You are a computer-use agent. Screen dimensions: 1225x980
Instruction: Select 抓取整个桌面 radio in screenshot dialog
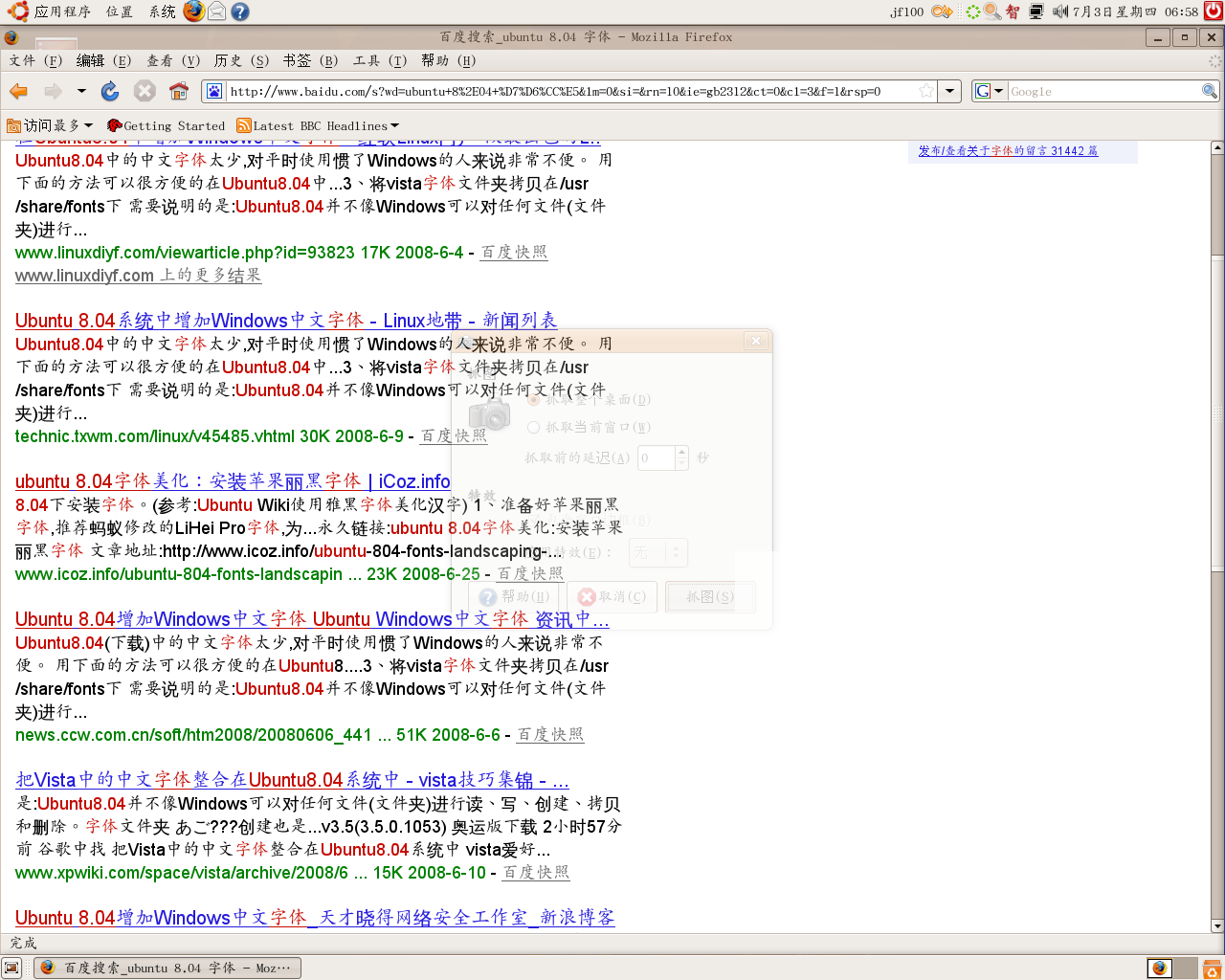[534, 399]
